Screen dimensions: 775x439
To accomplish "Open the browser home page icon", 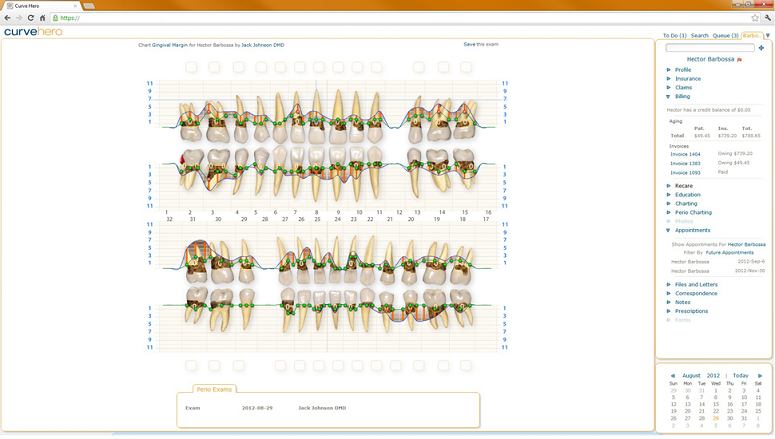I will coord(43,18).
